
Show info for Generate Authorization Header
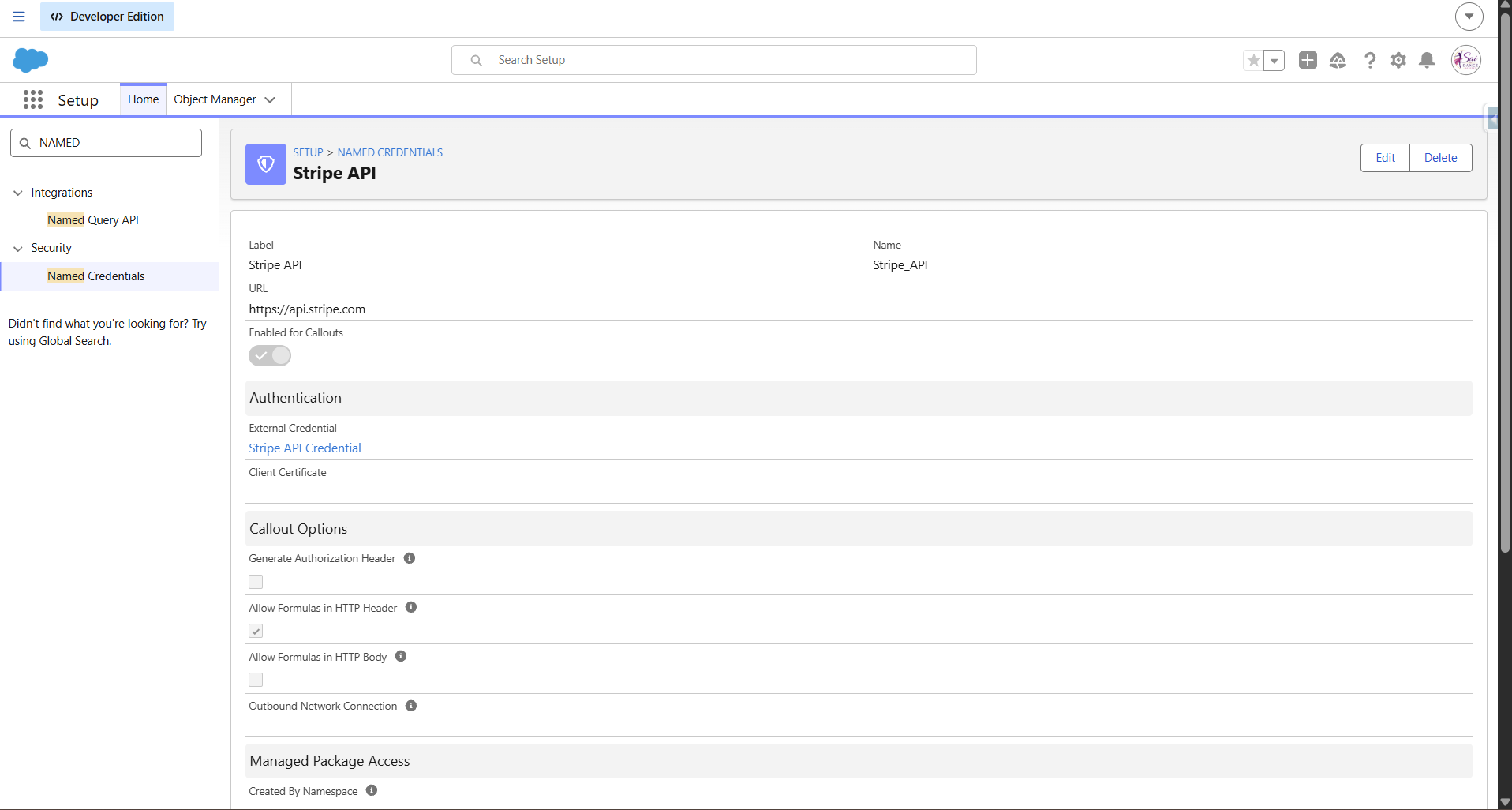(410, 558)
